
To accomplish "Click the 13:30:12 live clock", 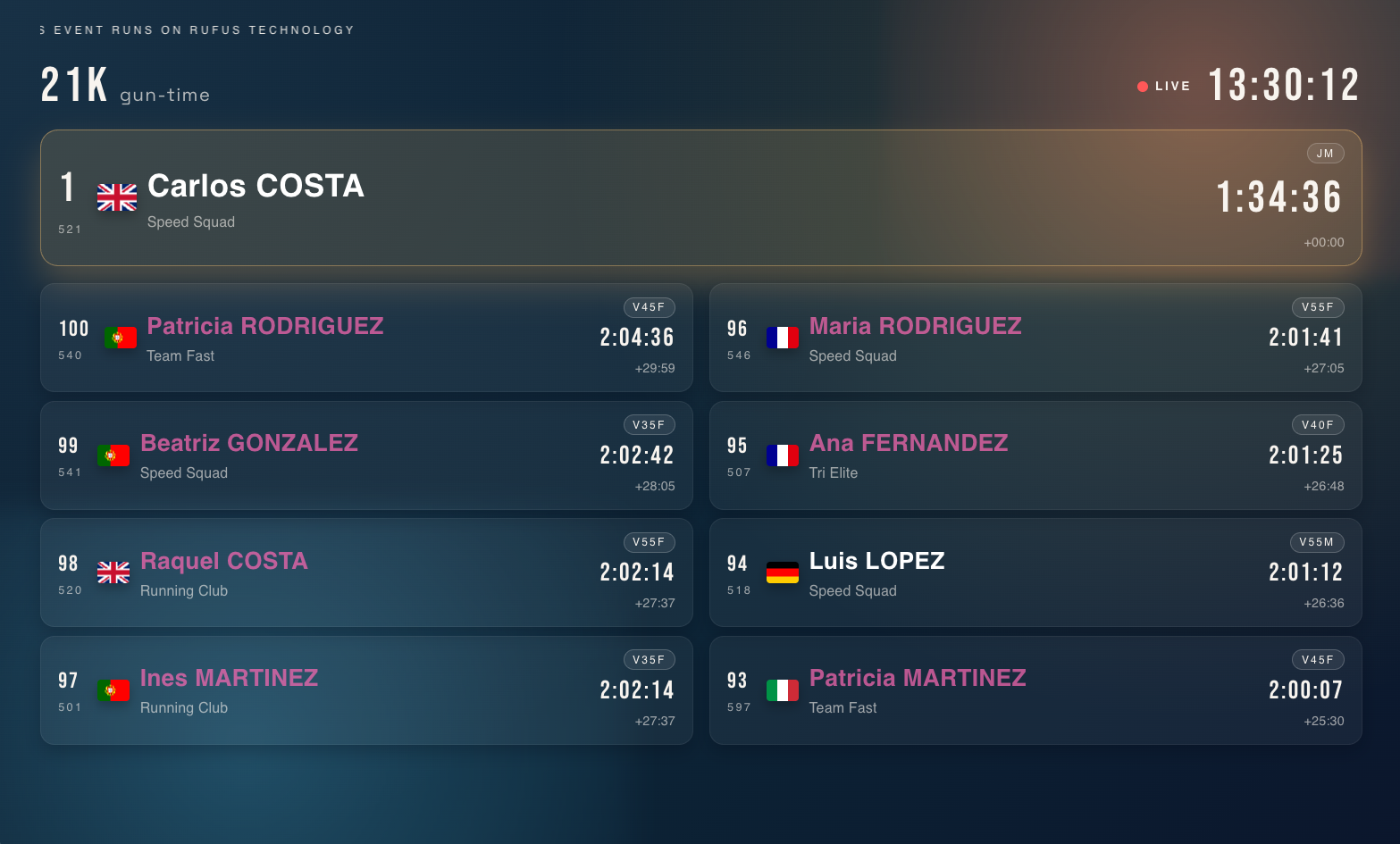I will 1284,86.
